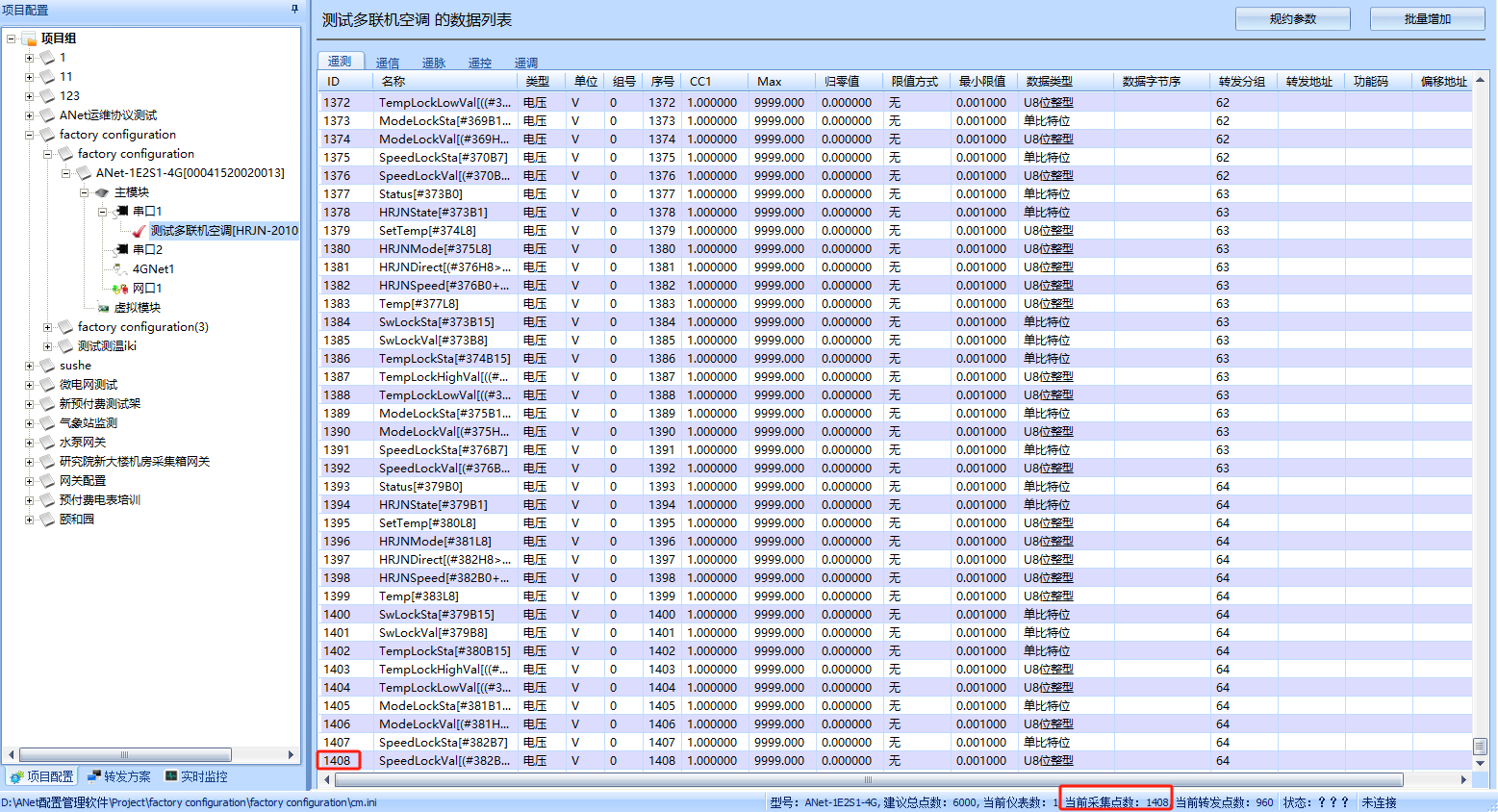
Task: Collapse the 串口1 tree node
Action: 102,212
